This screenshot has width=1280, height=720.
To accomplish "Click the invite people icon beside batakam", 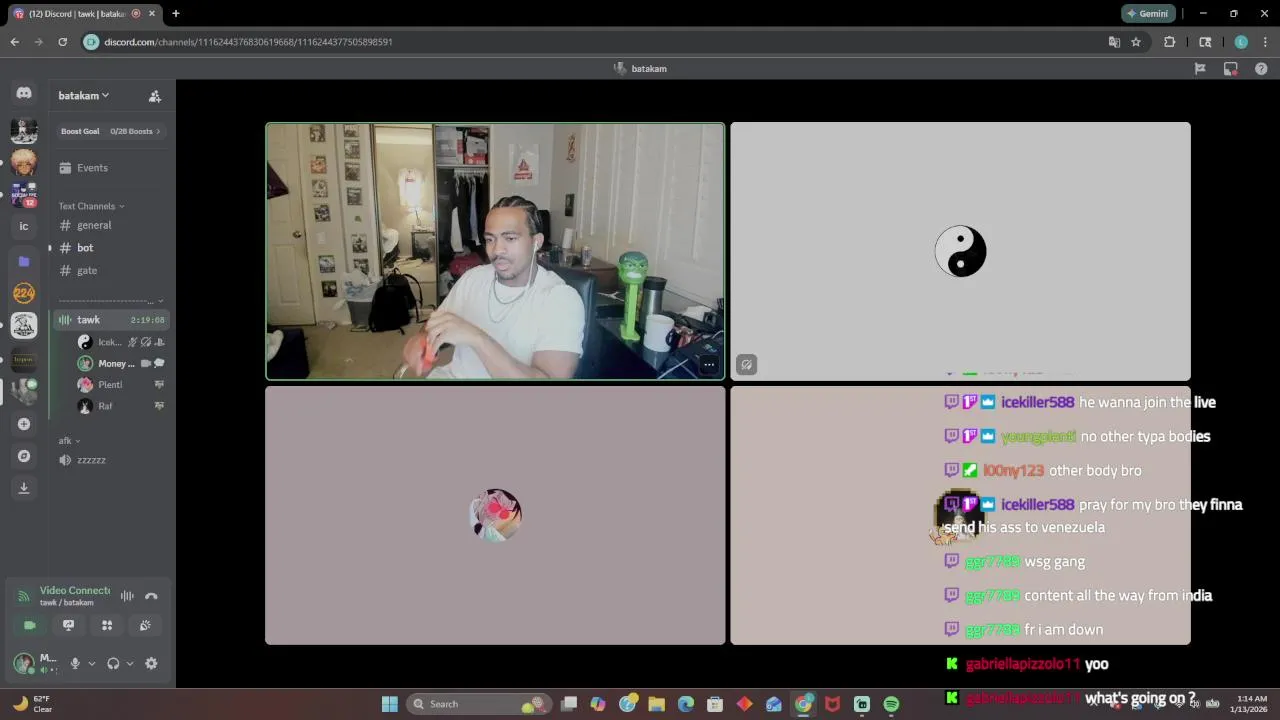I will [x=155, y=96].
